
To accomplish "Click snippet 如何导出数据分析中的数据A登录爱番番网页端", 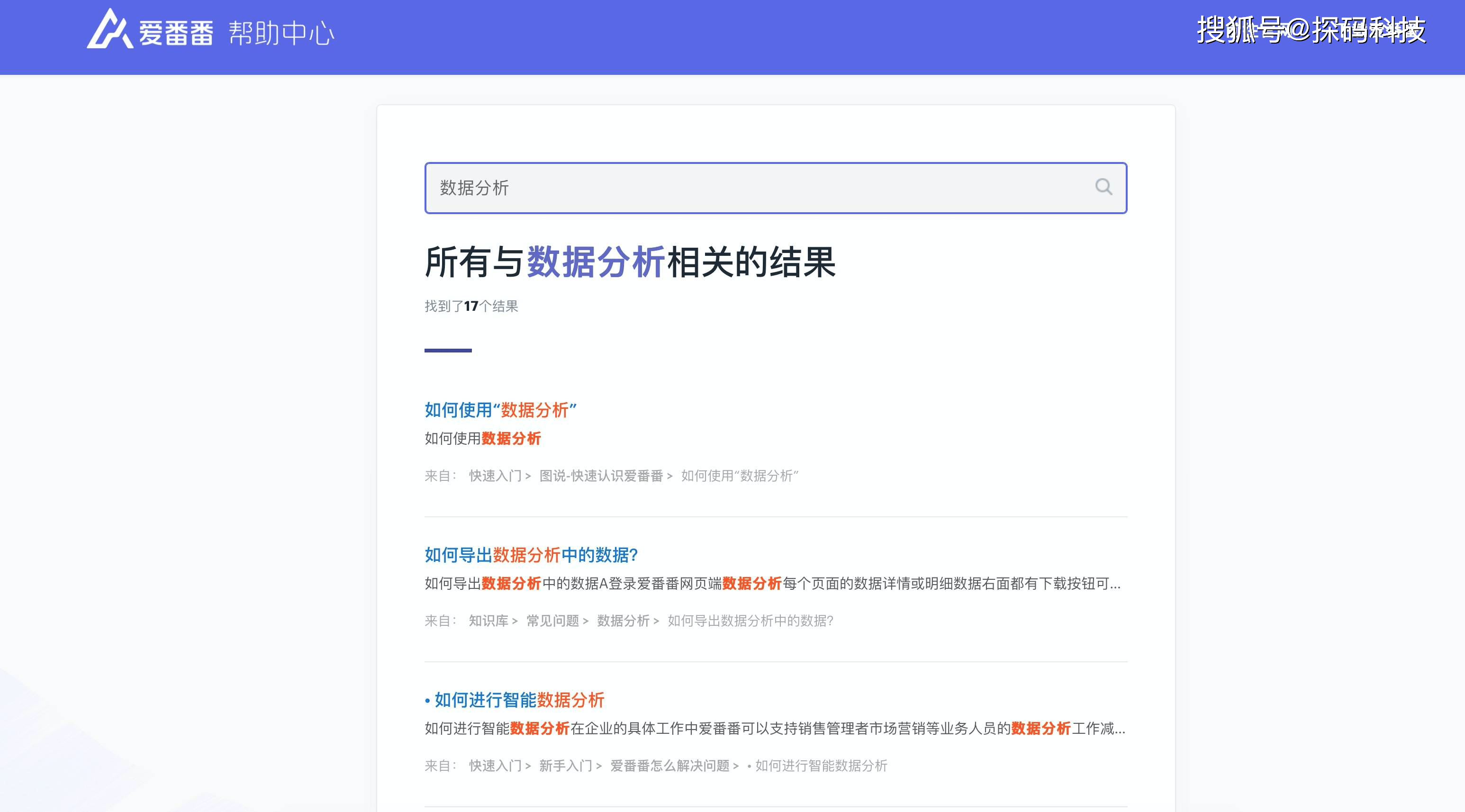I will tap(773, 584).
